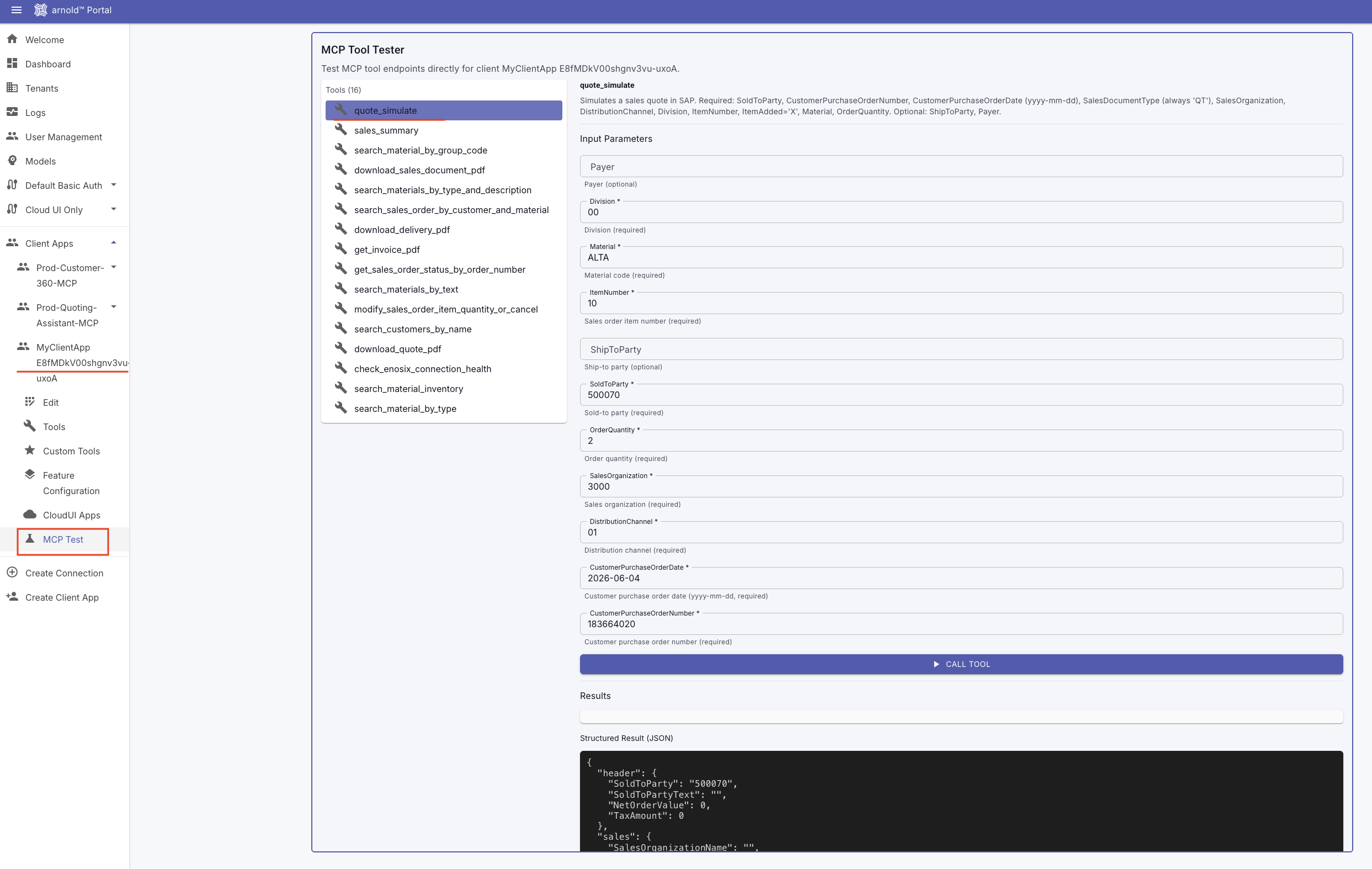
Task: Click the OrderQuantity input field
Action: pyautogui.click(x=961, y=441)
